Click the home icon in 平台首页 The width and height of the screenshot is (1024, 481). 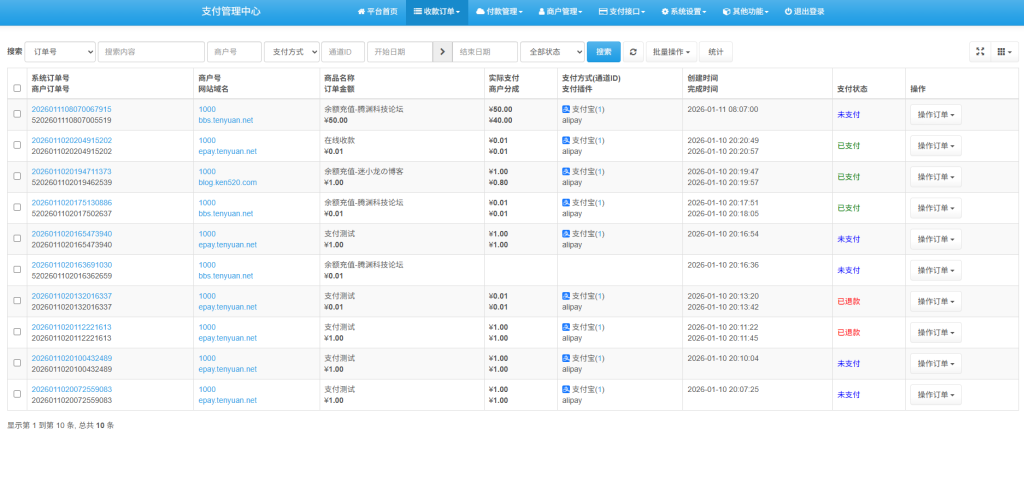click(362, 12)
